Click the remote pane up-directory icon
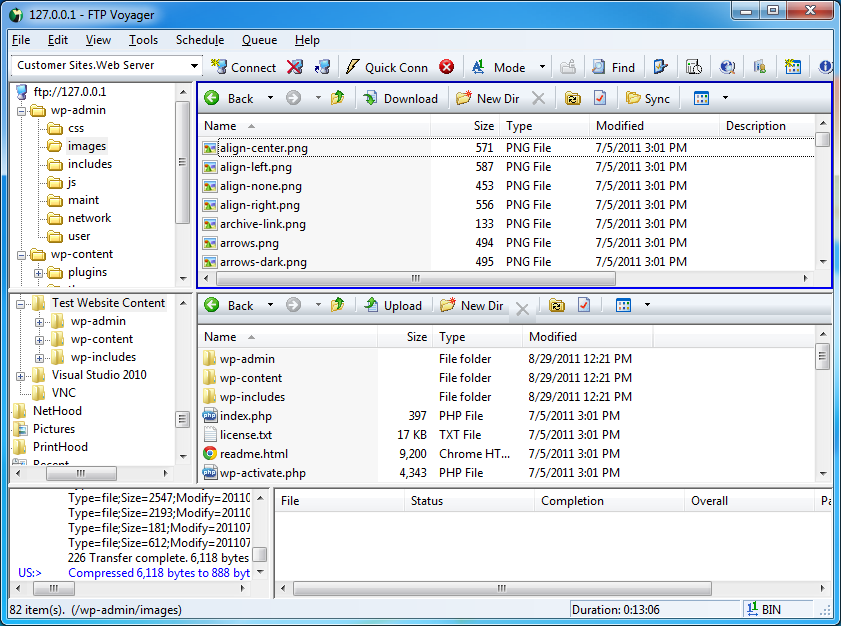Viewport: 841px width, 626px height. 337,98
